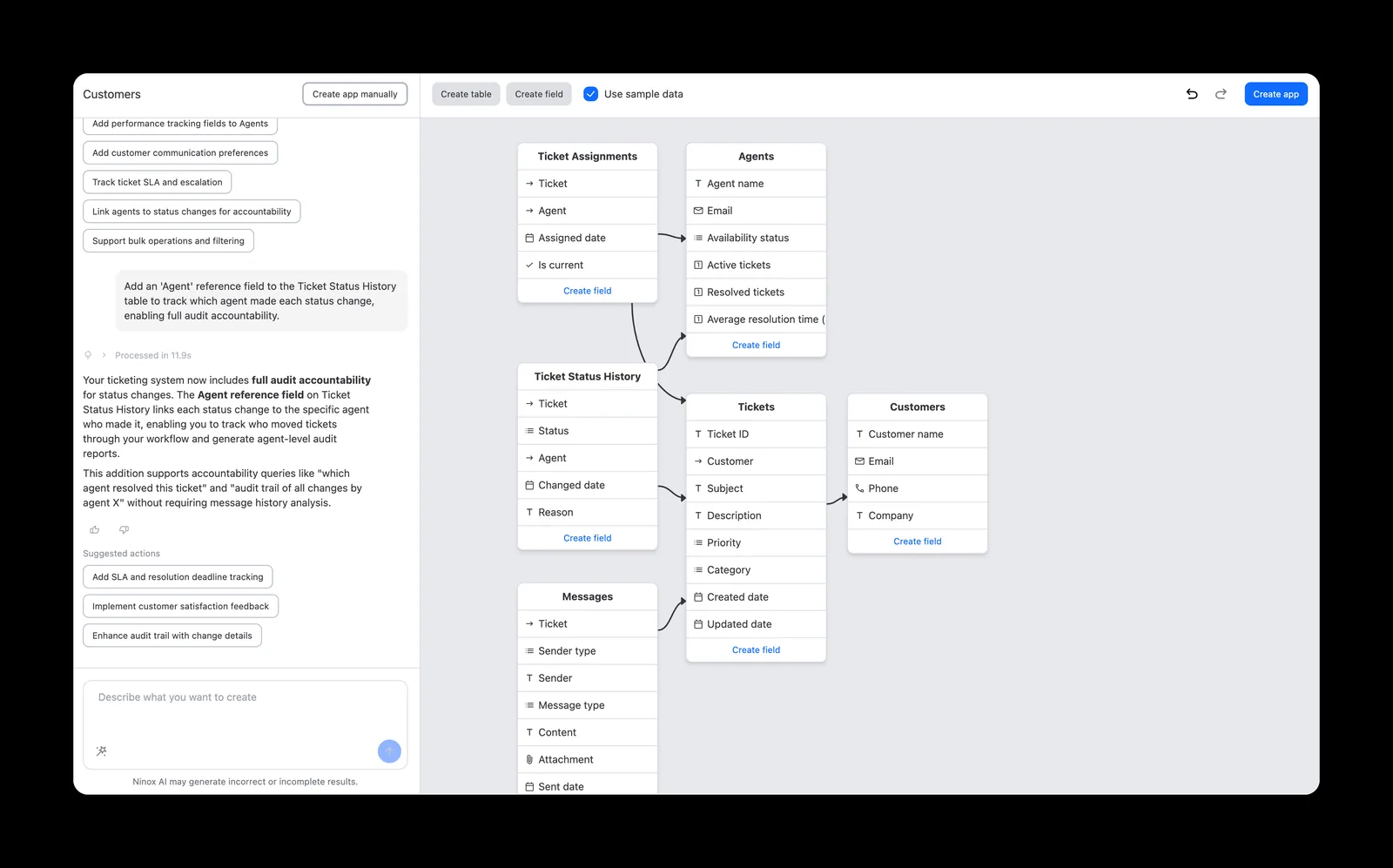Click the paperclip icon next to Attachment
Image resolution: width=1393 pixels, height=868 pixels.
click(x=529, y=759)
